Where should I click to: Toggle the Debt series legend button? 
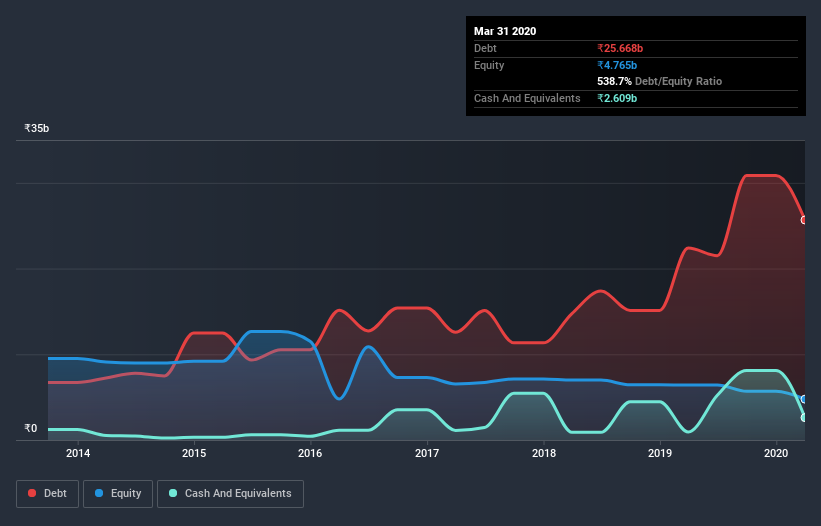pyautogui.click(x=47, y=494)
